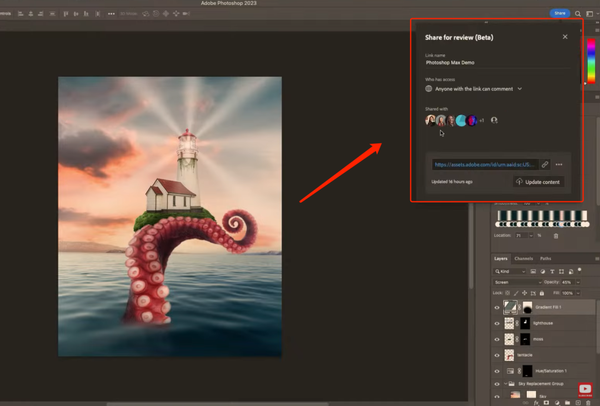Click the 3D pan camera icon

[166, 14]
